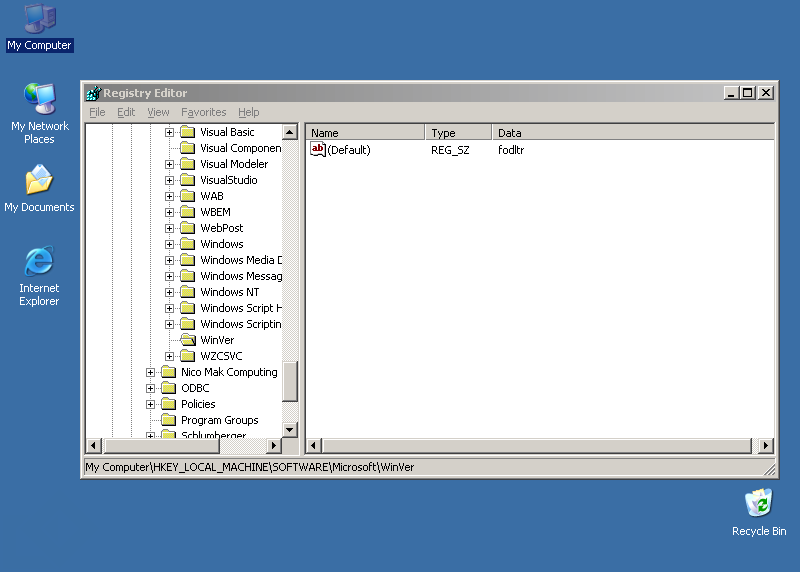This screenshot has width=800, height=572.
Task: Select the Recycle Bin desktop icon
Action: (759, 512)
